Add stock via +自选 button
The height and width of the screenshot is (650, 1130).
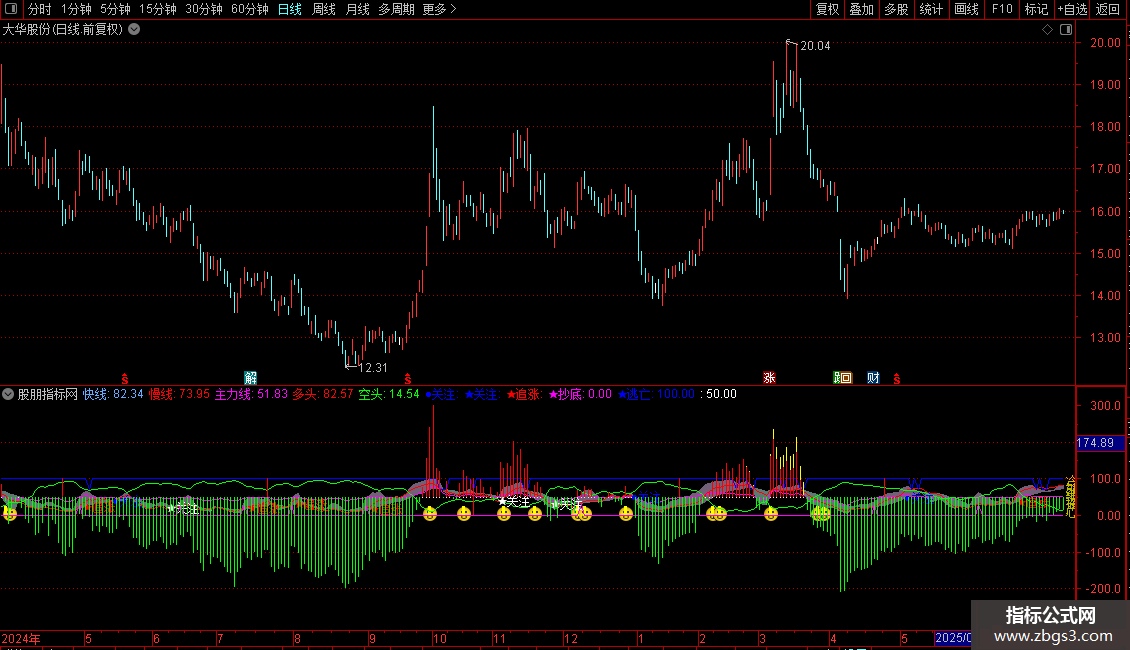(x=1072, y=9)
